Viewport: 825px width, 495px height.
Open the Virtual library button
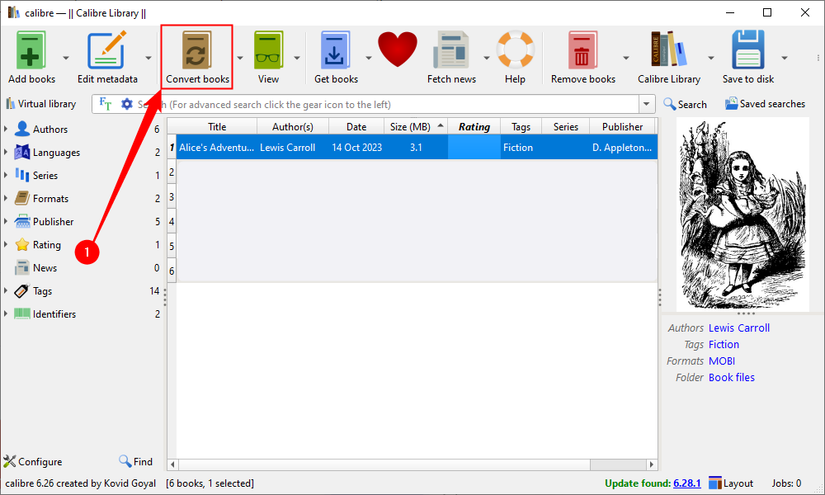click(x=41, y=104)
